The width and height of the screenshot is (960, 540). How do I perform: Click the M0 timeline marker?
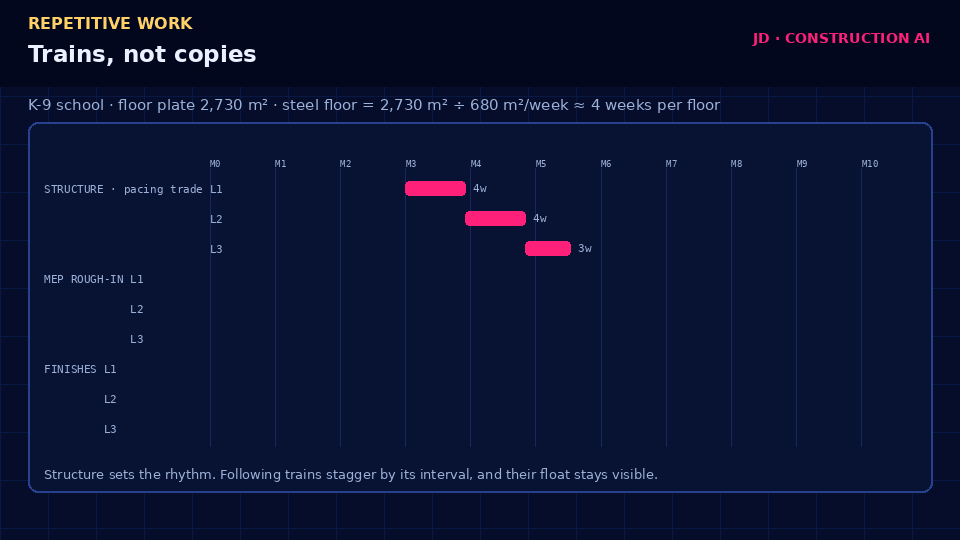coord(215,164)
